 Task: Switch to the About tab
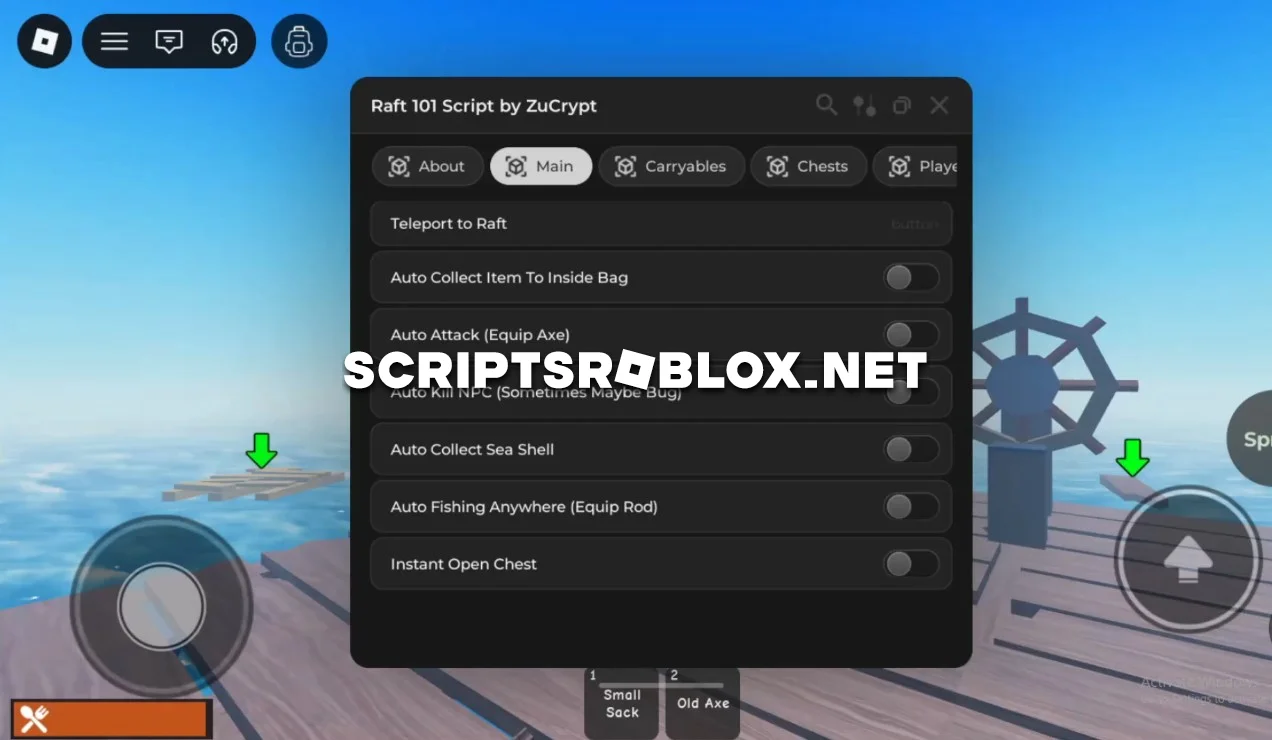(x=427, y=166)
